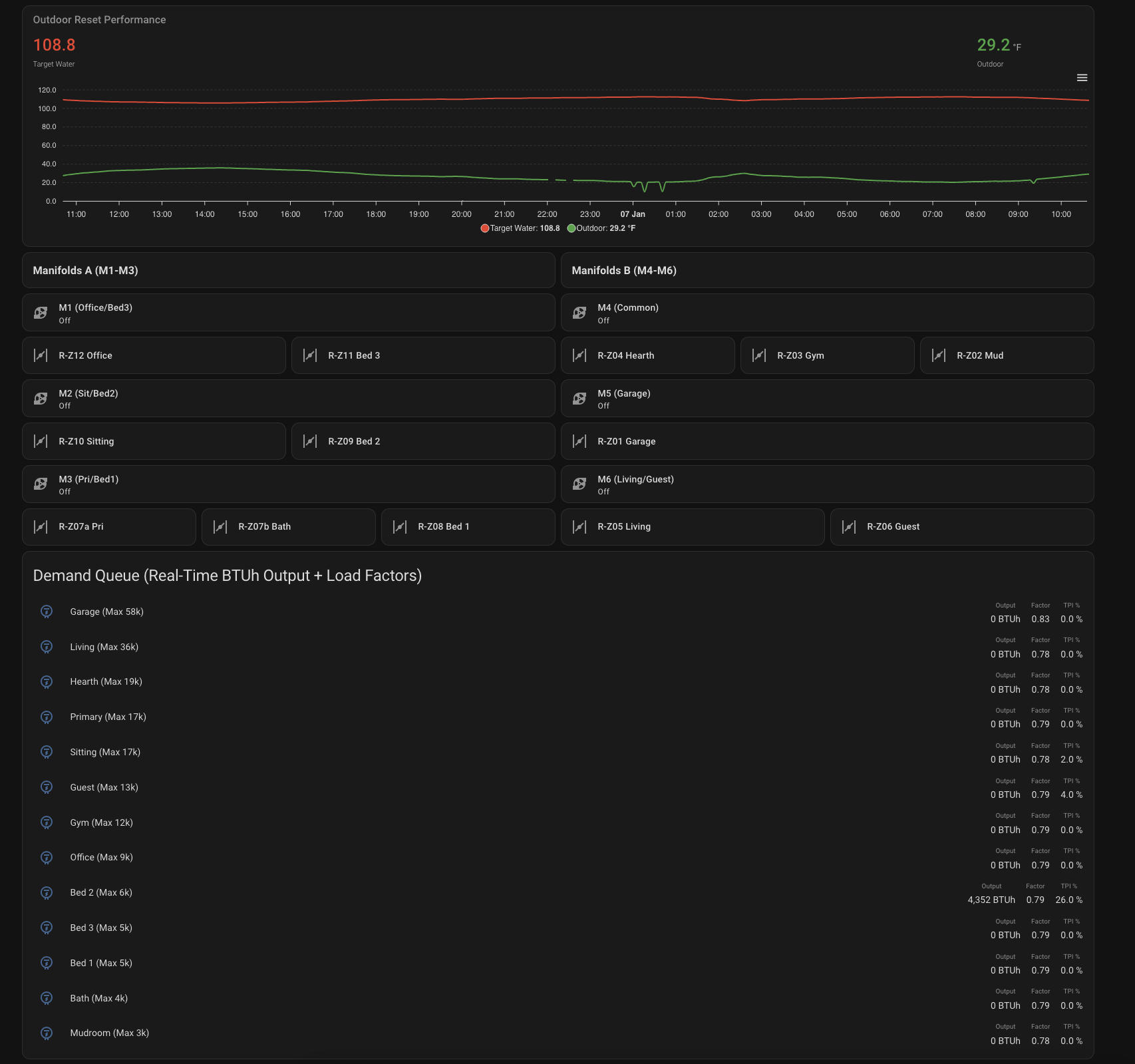This screenshot has width=1135, height=1064.
Task: Click the thermostat icon beside Bed 2 (Max 6k)
Action: (46, 892)
